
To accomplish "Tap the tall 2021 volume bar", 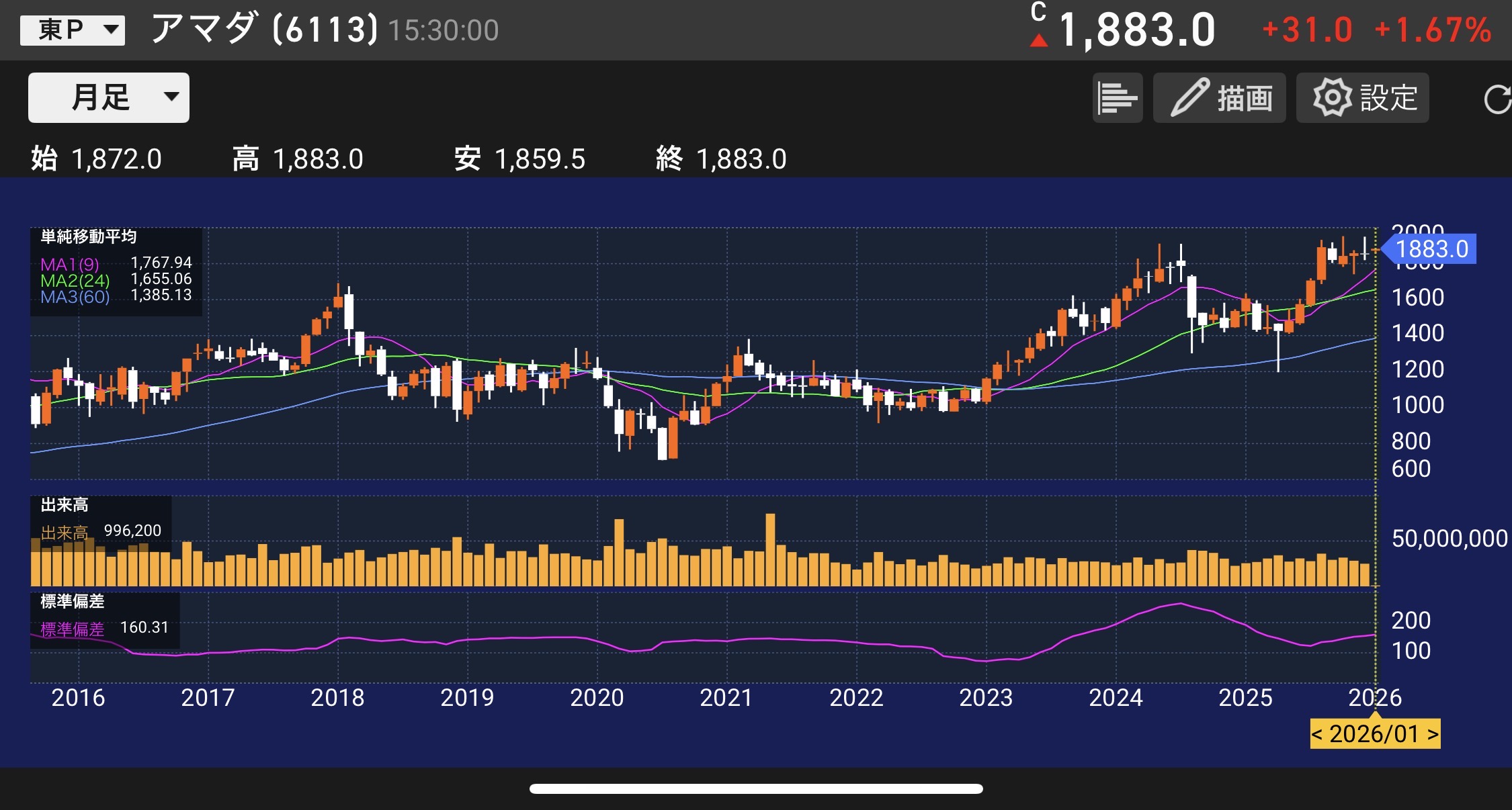I will tap(770, 549).
